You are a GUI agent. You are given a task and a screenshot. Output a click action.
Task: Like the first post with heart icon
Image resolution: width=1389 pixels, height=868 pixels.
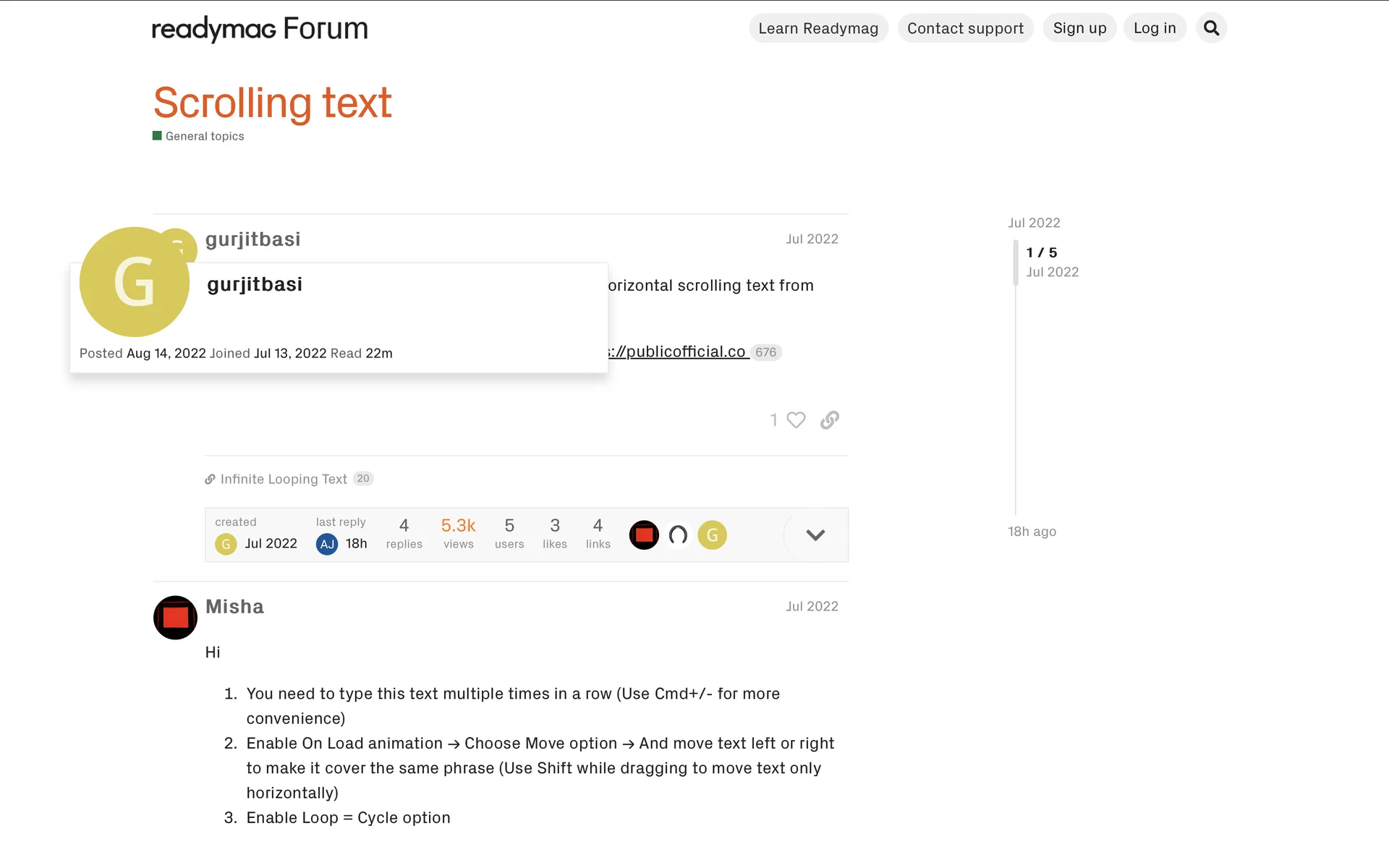coord(796,420)
